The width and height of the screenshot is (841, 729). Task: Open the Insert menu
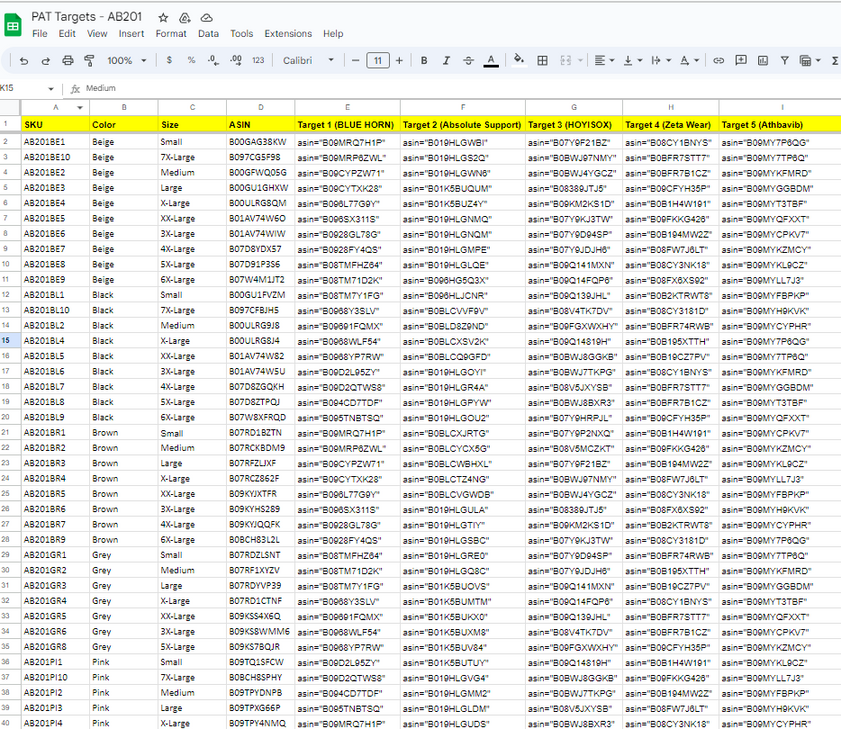point(131,33)
